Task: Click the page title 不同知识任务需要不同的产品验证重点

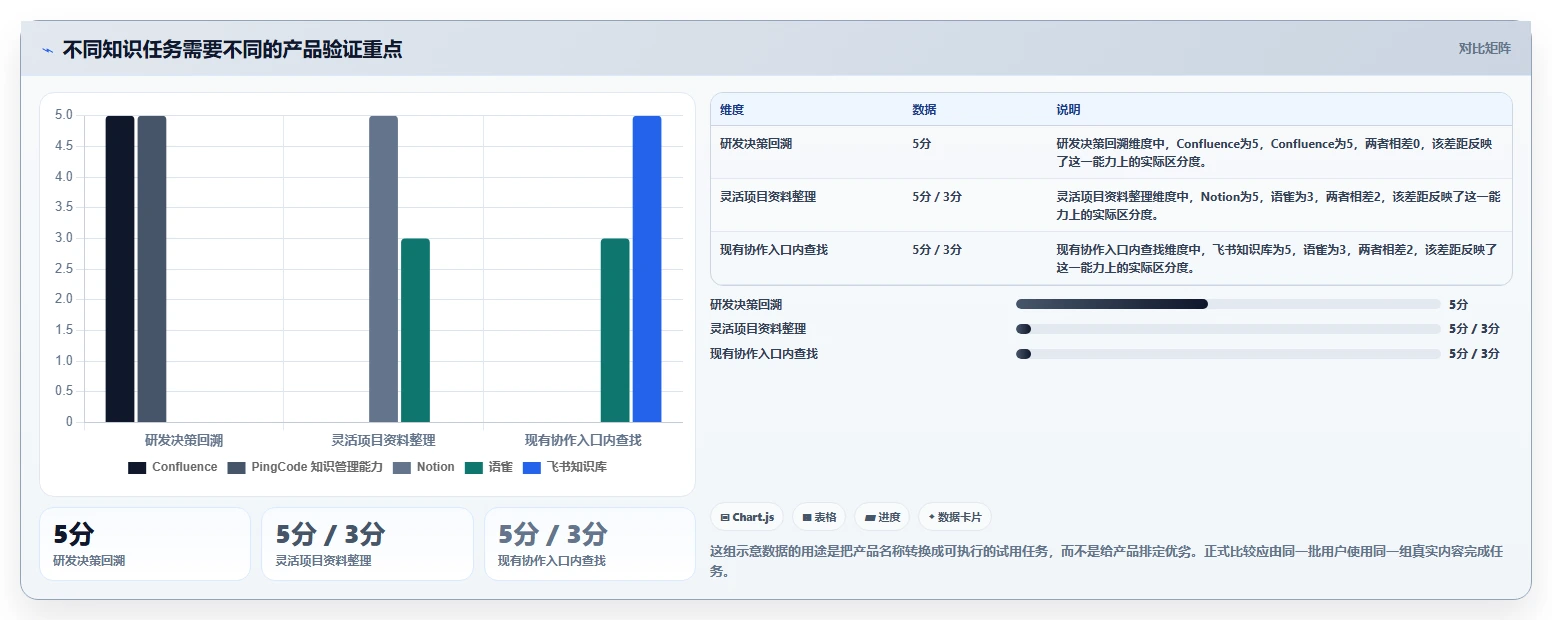Action: 232,49
